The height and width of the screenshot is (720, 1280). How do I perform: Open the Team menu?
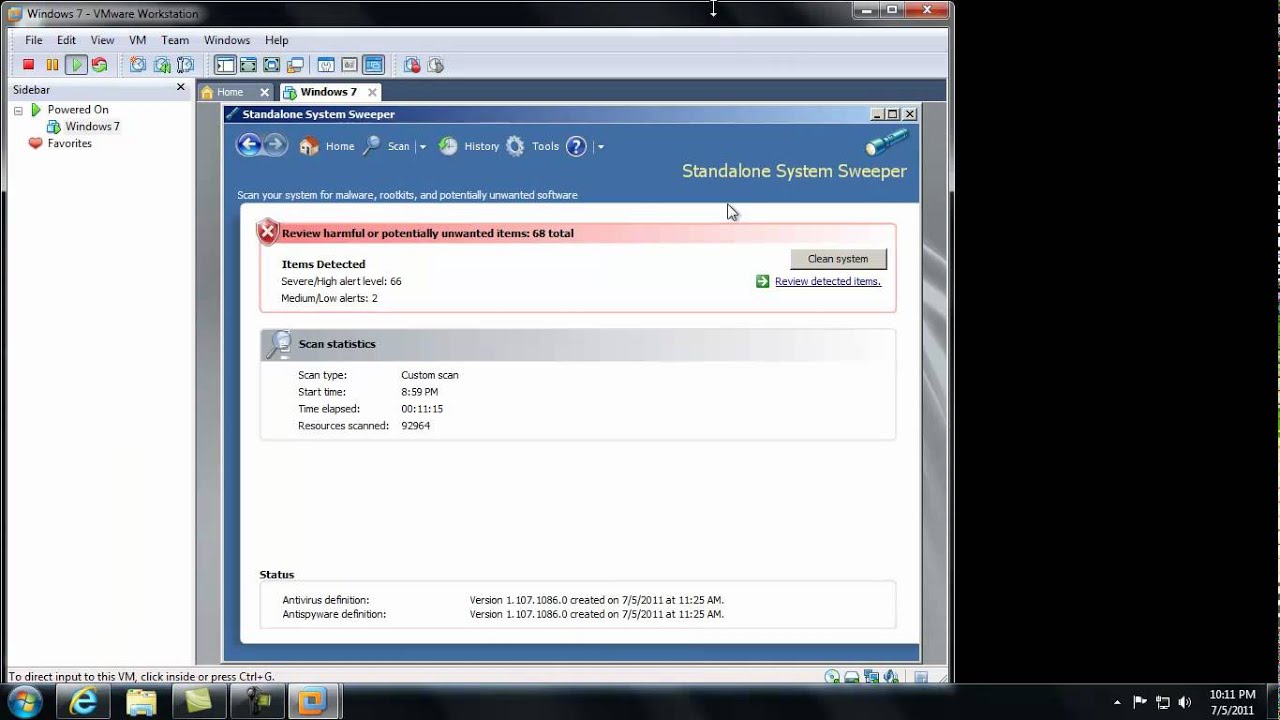click(x=175, y=40)
